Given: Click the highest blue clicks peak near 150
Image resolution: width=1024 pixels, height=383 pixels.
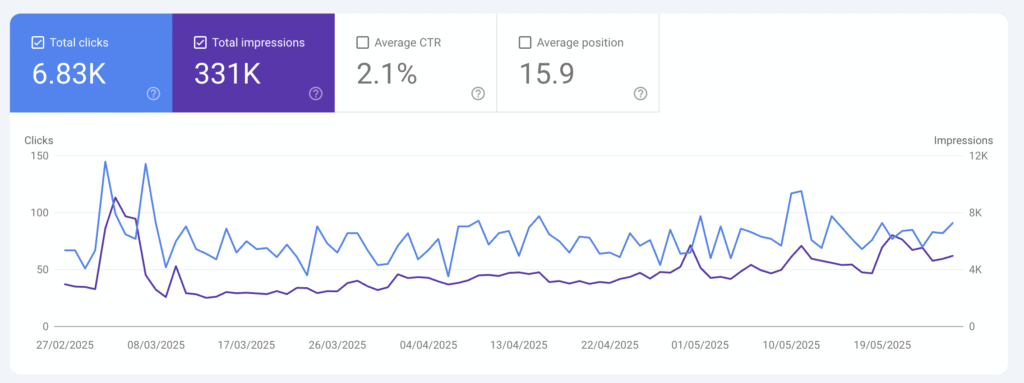Looking at the screenshot, I should pos(105,161).
